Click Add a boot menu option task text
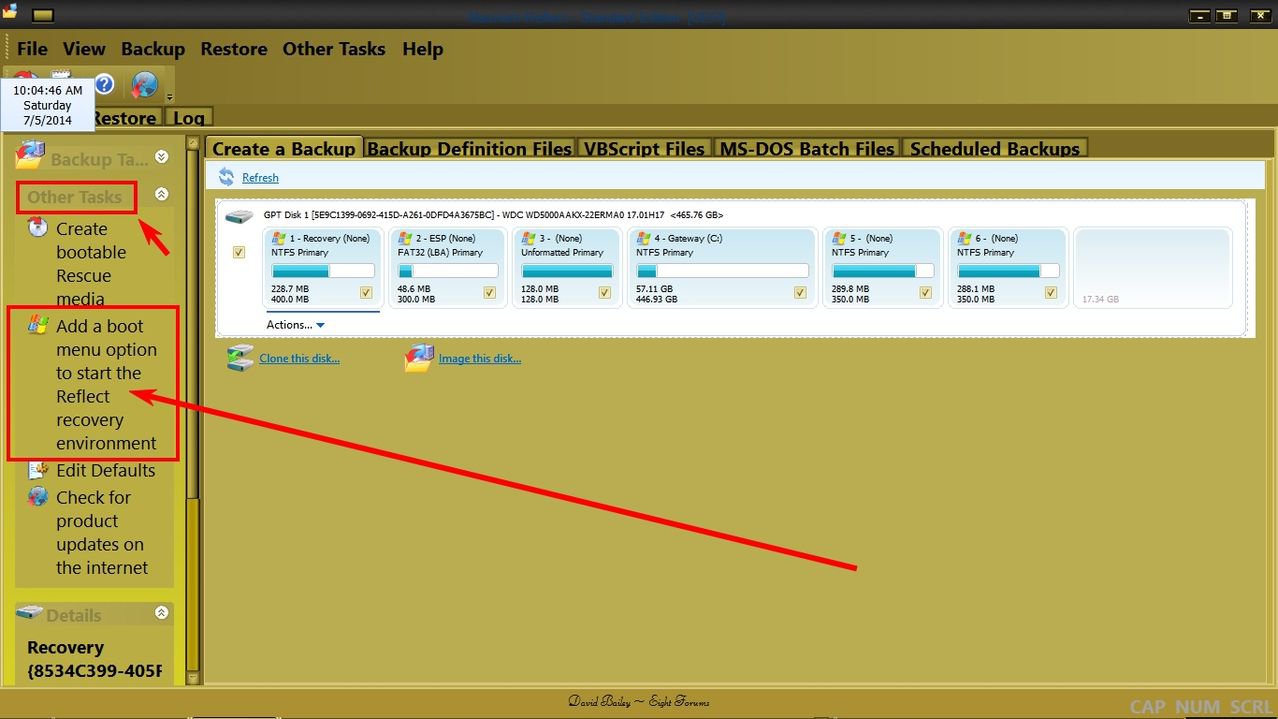This screenshot has width=1278, height=719. click(106, 384)
